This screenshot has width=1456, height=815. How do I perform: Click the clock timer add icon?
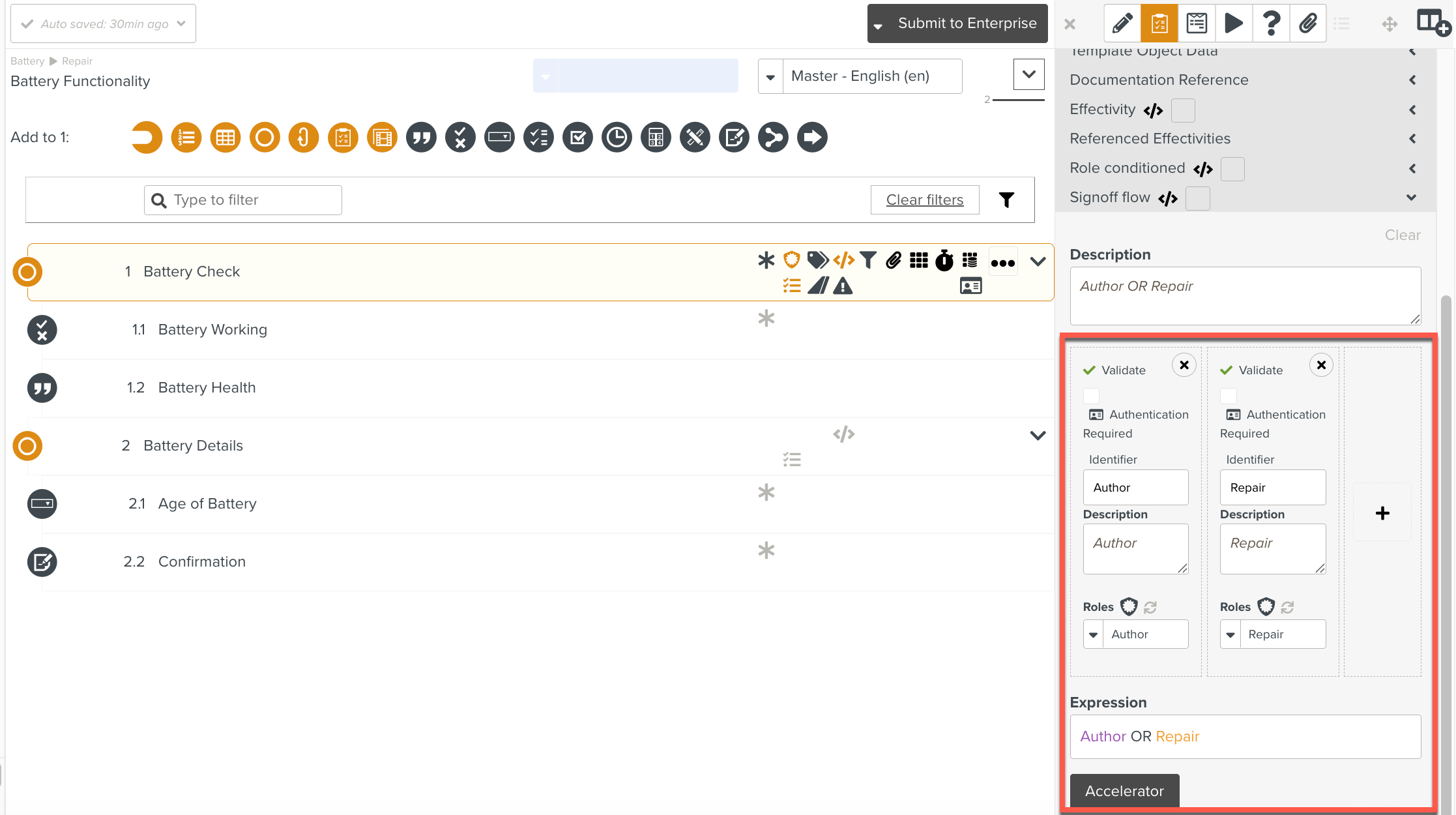(617, 138)
